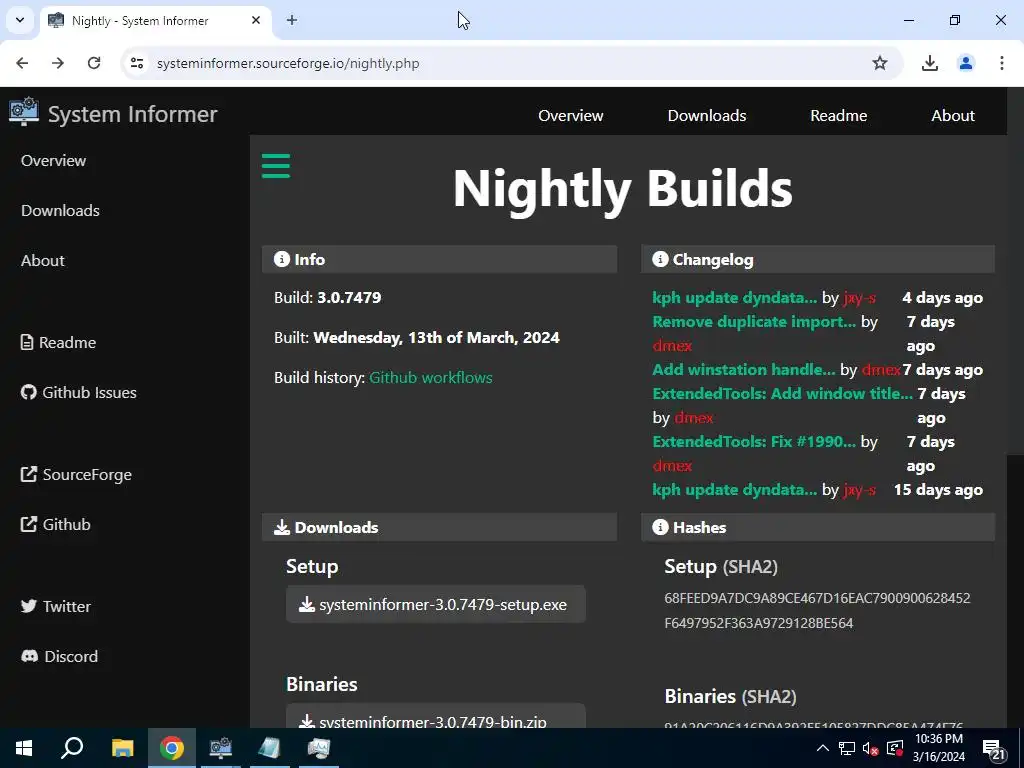The image size is (1024, 768).
Task: Select the Nightly - System Informer tab
Action: tap(155, 21)
